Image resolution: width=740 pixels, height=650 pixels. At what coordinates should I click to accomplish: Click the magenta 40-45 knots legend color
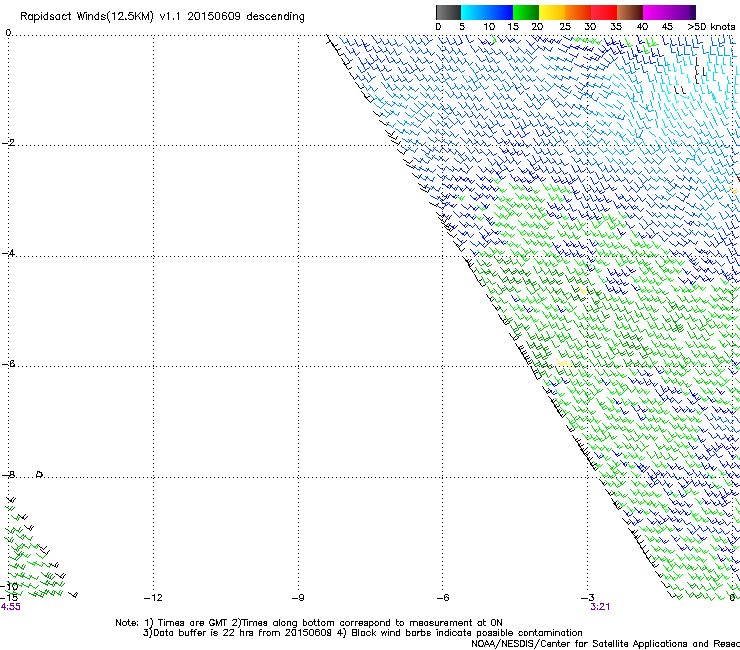(x=656, y=12)
